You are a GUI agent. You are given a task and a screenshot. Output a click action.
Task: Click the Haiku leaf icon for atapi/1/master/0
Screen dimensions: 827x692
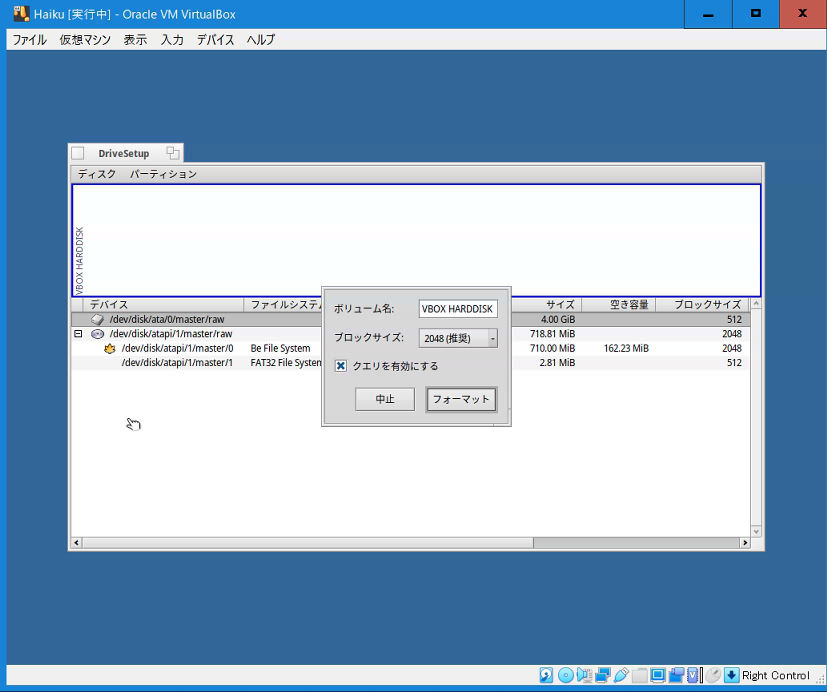[110, 349]
